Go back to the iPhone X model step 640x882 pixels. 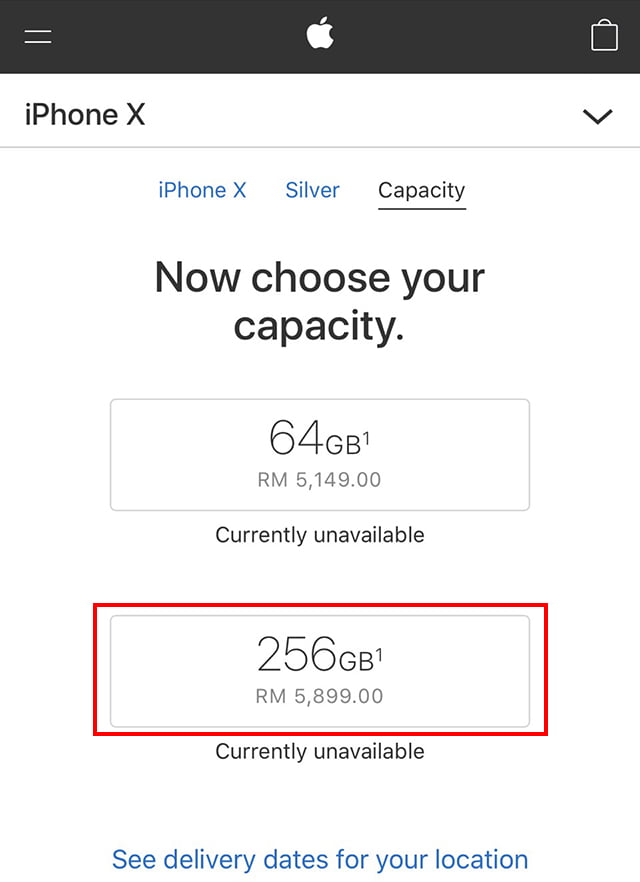click(x=202, y=190)
